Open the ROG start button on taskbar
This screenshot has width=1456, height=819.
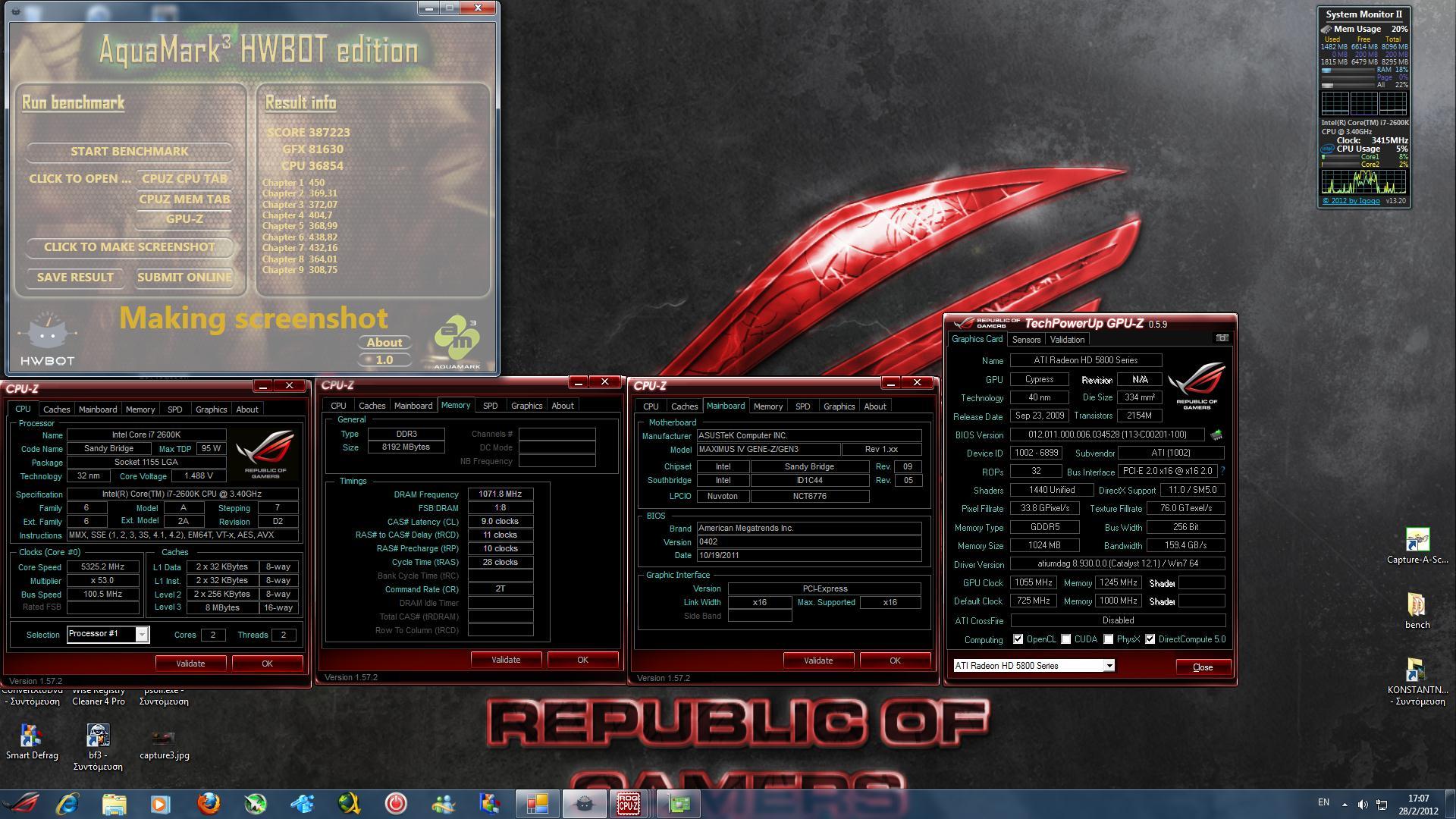pyautogui.click(x=21, y=803)
